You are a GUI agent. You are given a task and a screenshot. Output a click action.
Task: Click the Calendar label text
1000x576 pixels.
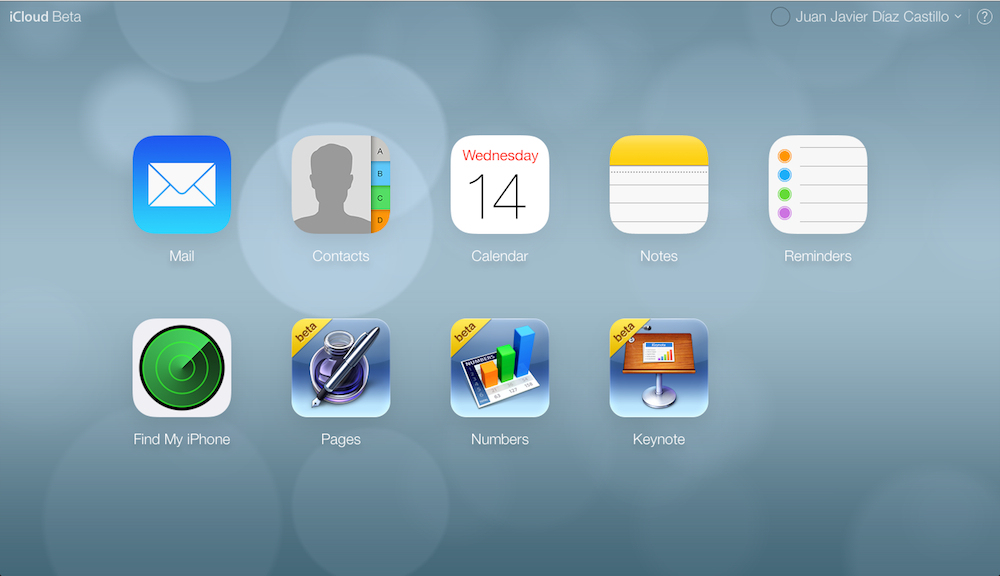click(500, 256)
